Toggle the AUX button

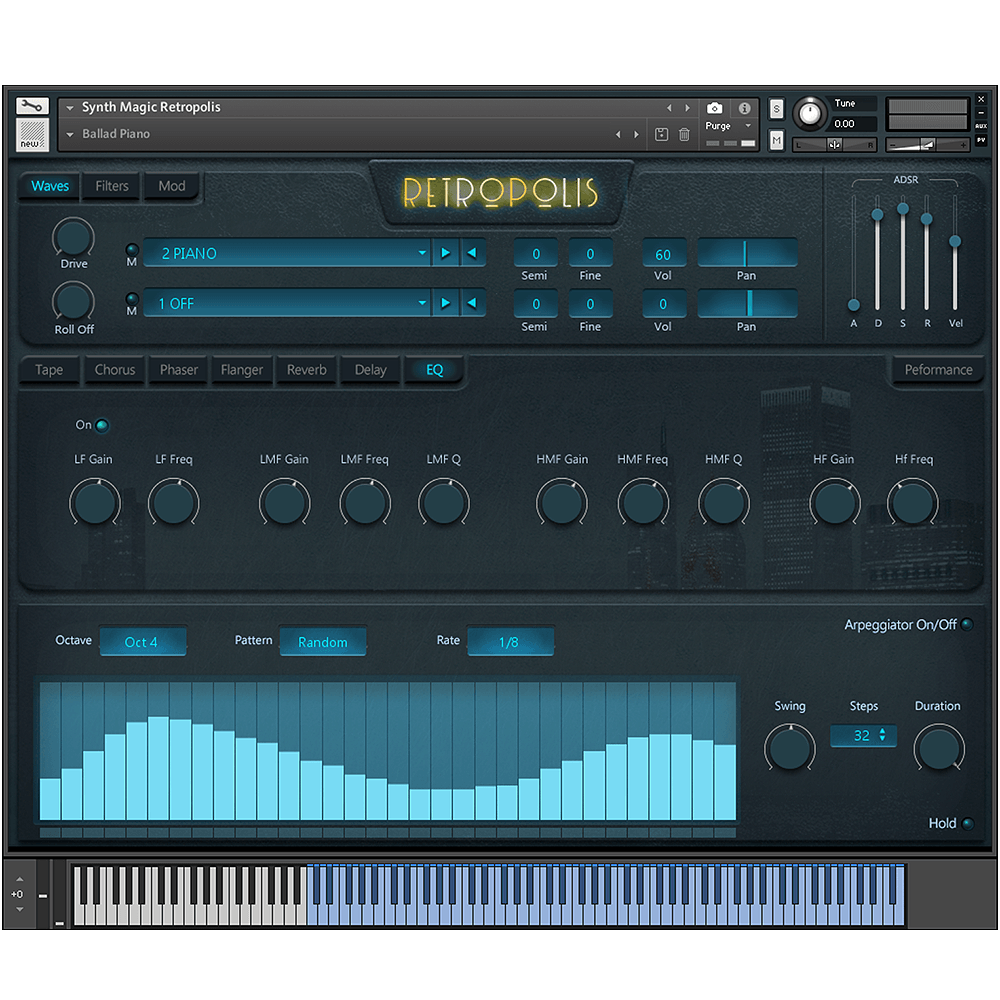(981, 126)
